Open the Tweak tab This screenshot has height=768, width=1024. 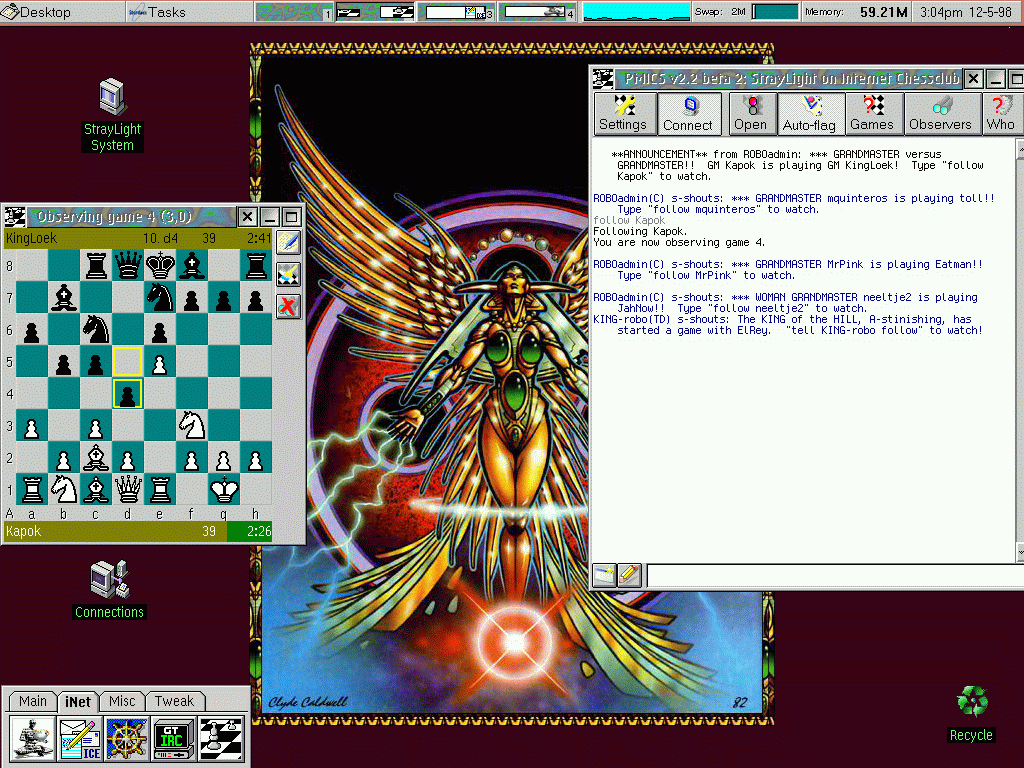174,701
